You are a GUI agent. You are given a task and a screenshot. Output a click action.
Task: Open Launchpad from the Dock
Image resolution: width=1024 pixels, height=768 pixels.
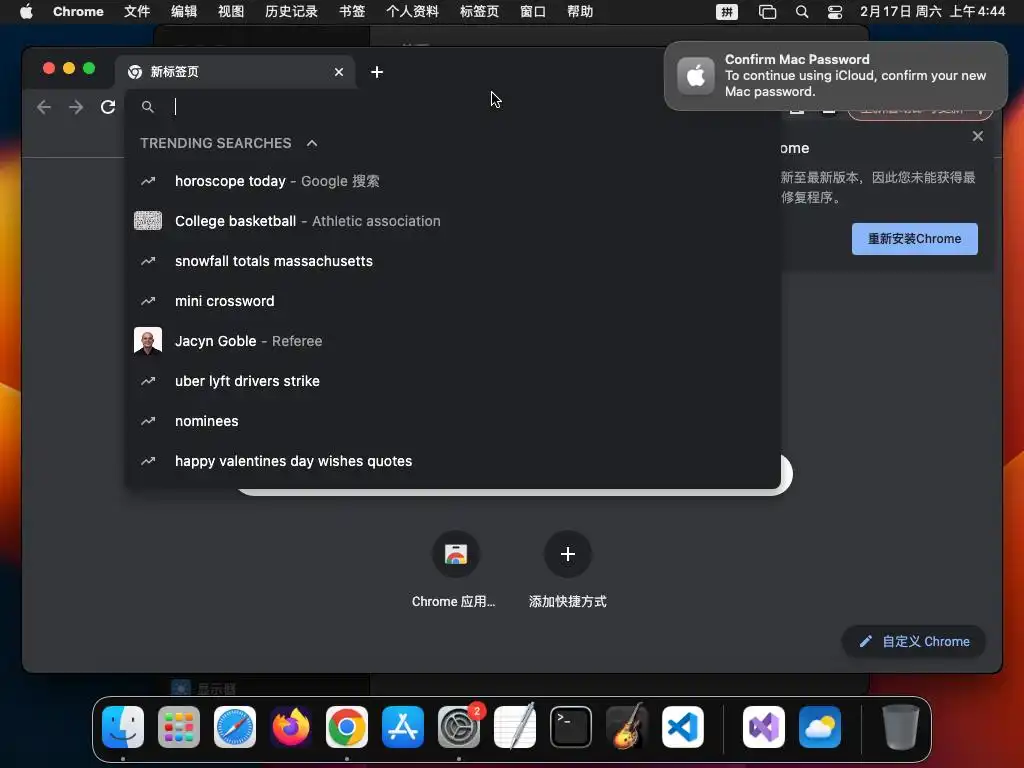tap(179, 727)
